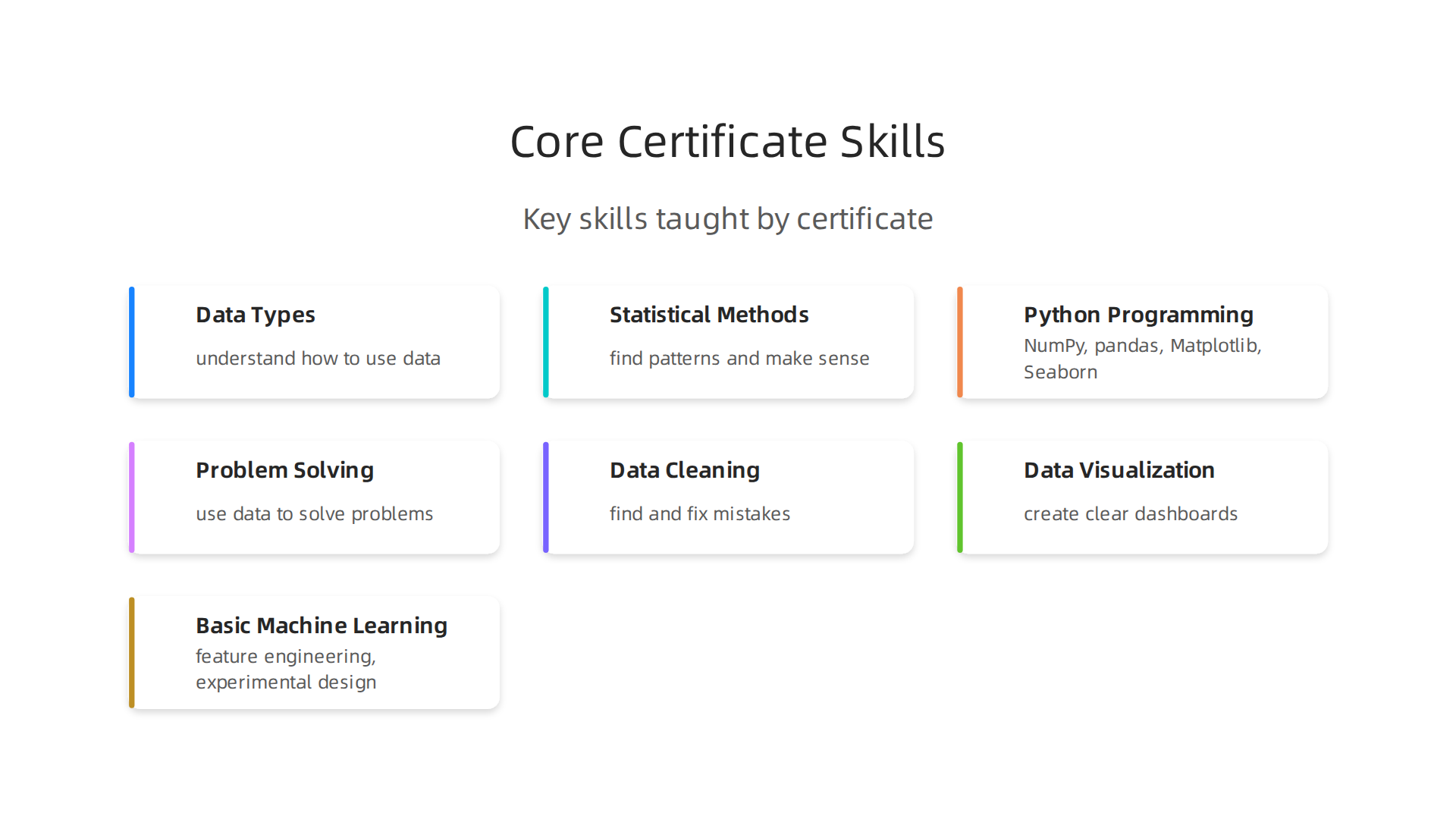Viewport: 1456px width, 819px height.
Task: Select 'understand how to use data' text
Action: (318, 358)
